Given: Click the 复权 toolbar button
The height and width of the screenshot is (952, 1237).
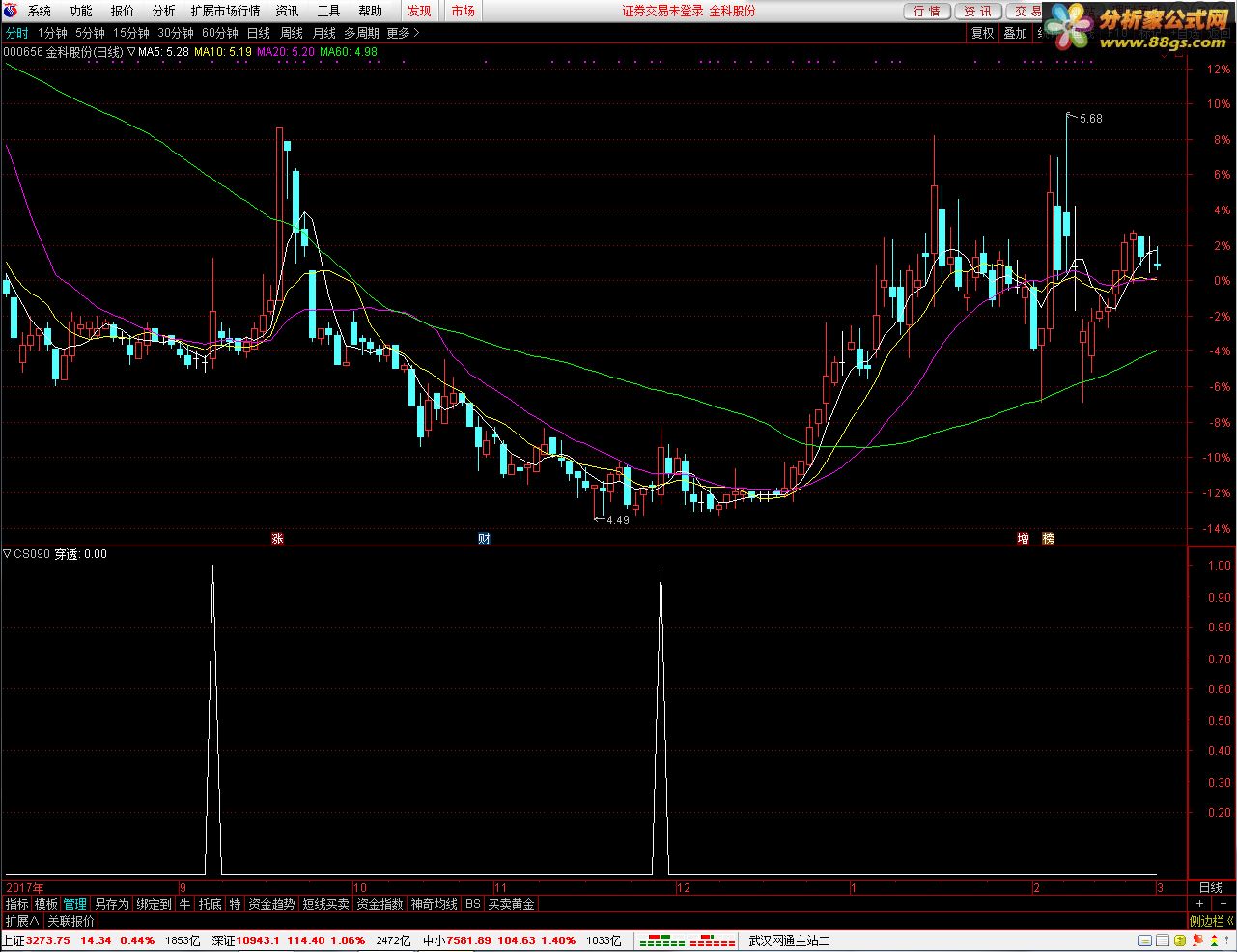Looking at the screenshot, I should point(982,33).
